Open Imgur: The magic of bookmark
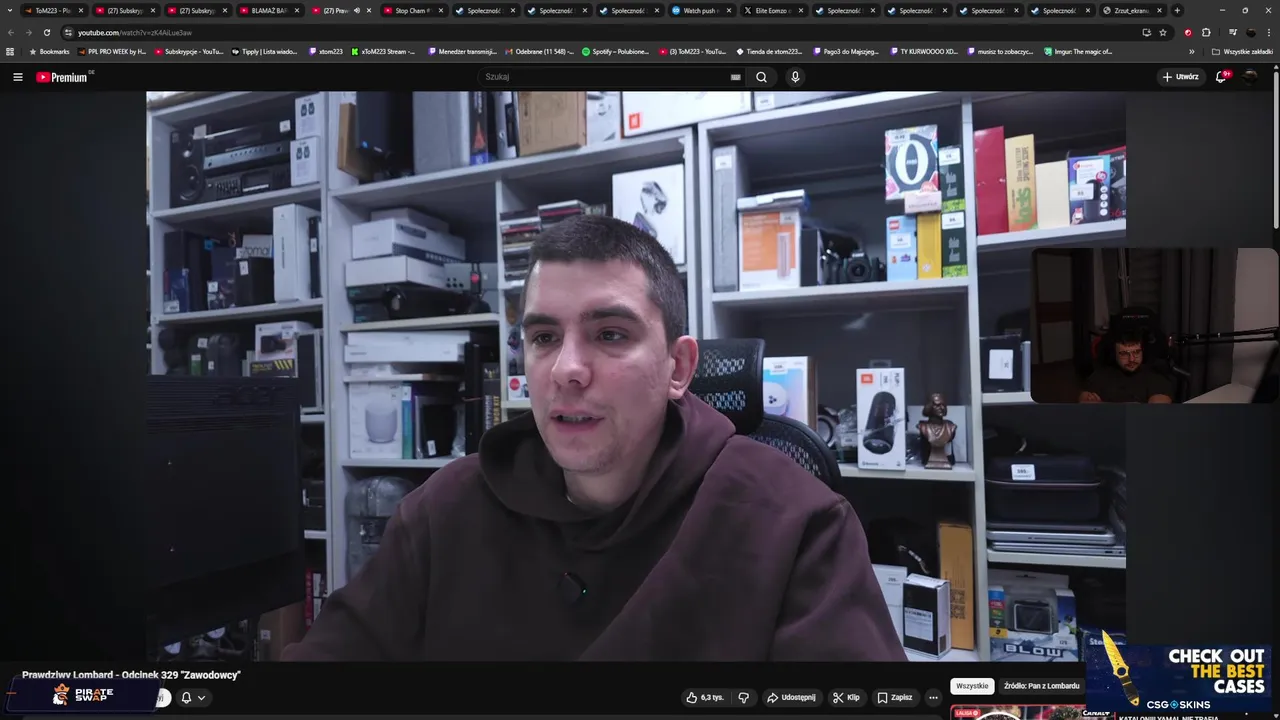This screenshot has height=720, width=1280. [x=1077, y=51]
